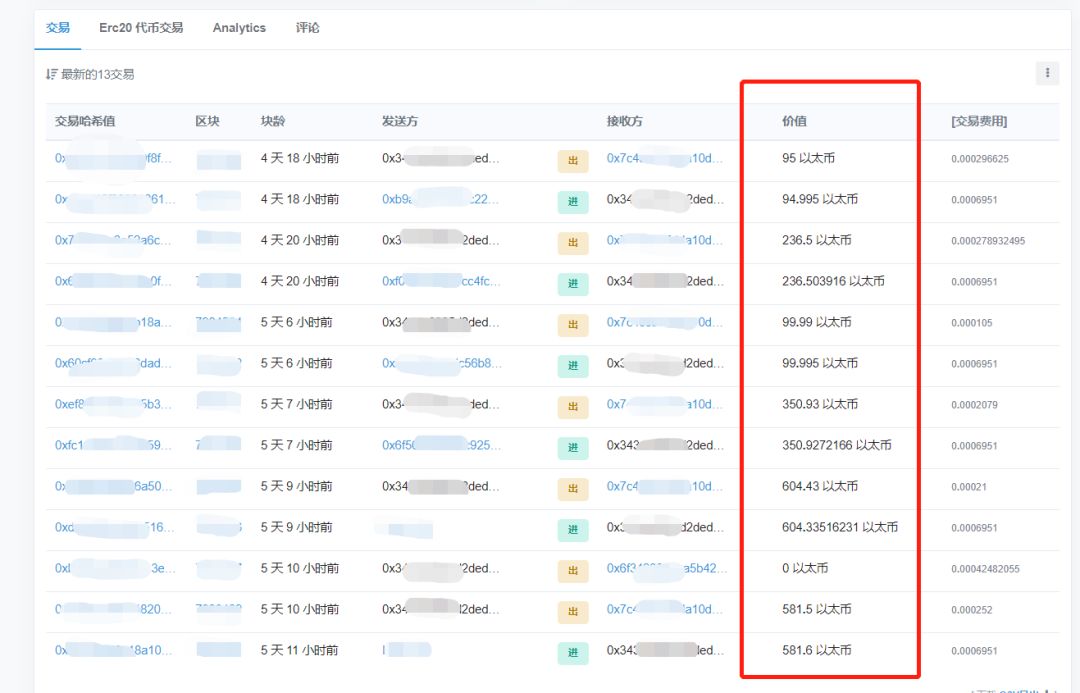Open transaction hash in the 604.43 以太币 row
The height and width of the screenshot is (693, 1080).
[114, 486]
